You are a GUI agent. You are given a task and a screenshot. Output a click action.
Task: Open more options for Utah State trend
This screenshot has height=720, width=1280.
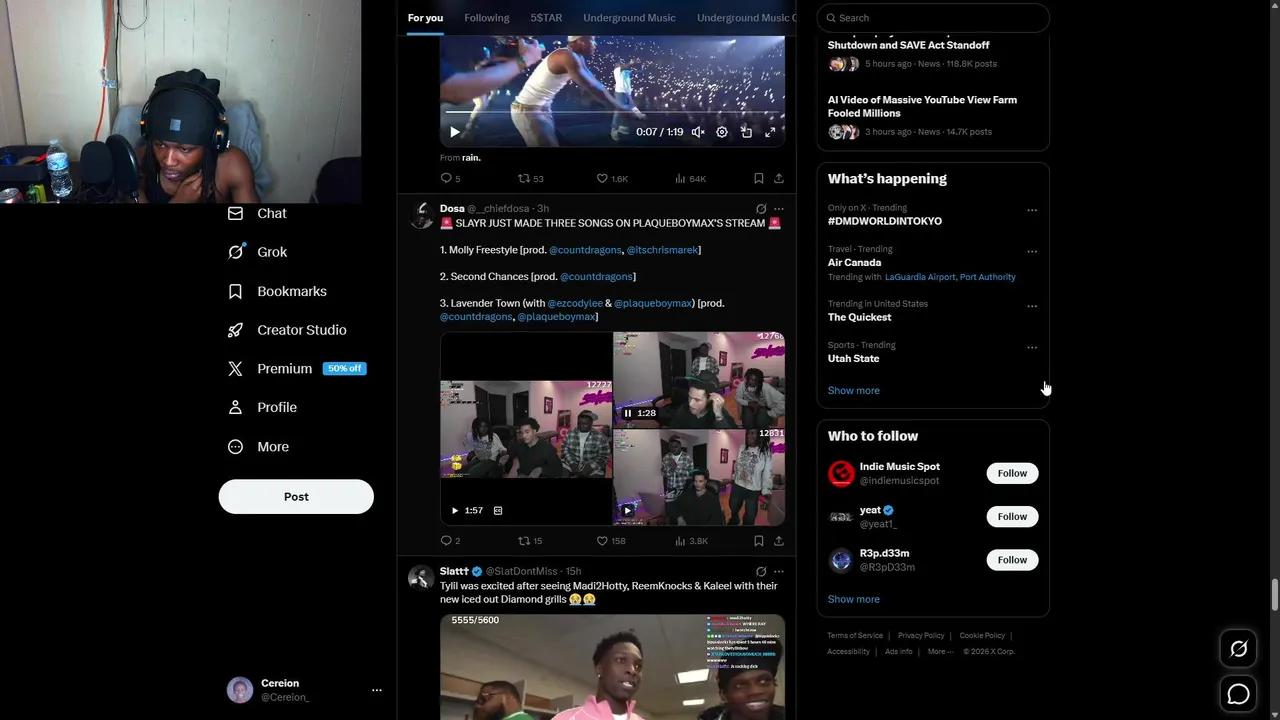coord(1032,348)
